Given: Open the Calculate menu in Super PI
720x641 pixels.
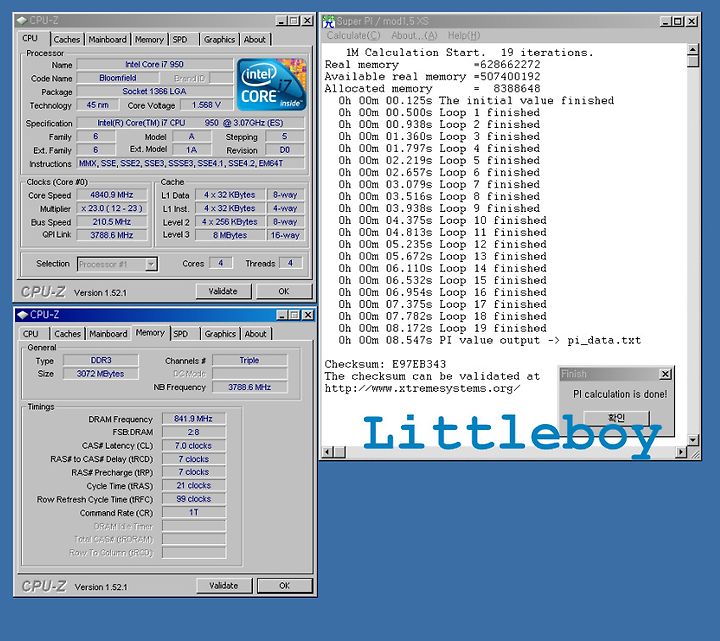Looking at the screenshot, I should (354, 35).
